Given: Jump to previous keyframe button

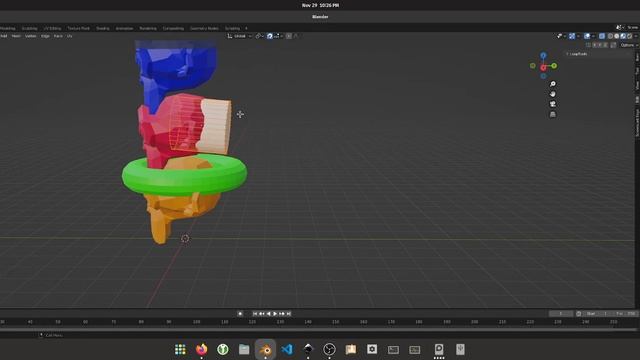Looking at the screenshot, I should (262, 313).
